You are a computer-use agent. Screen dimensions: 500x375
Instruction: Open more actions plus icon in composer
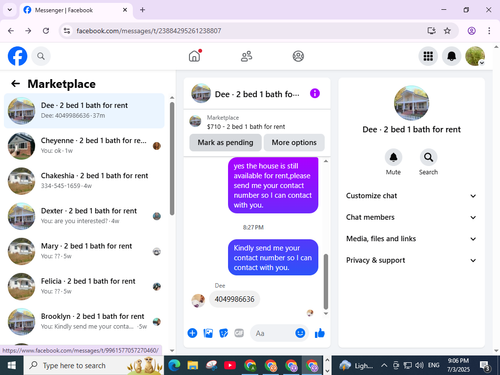(x=192, y=333)
